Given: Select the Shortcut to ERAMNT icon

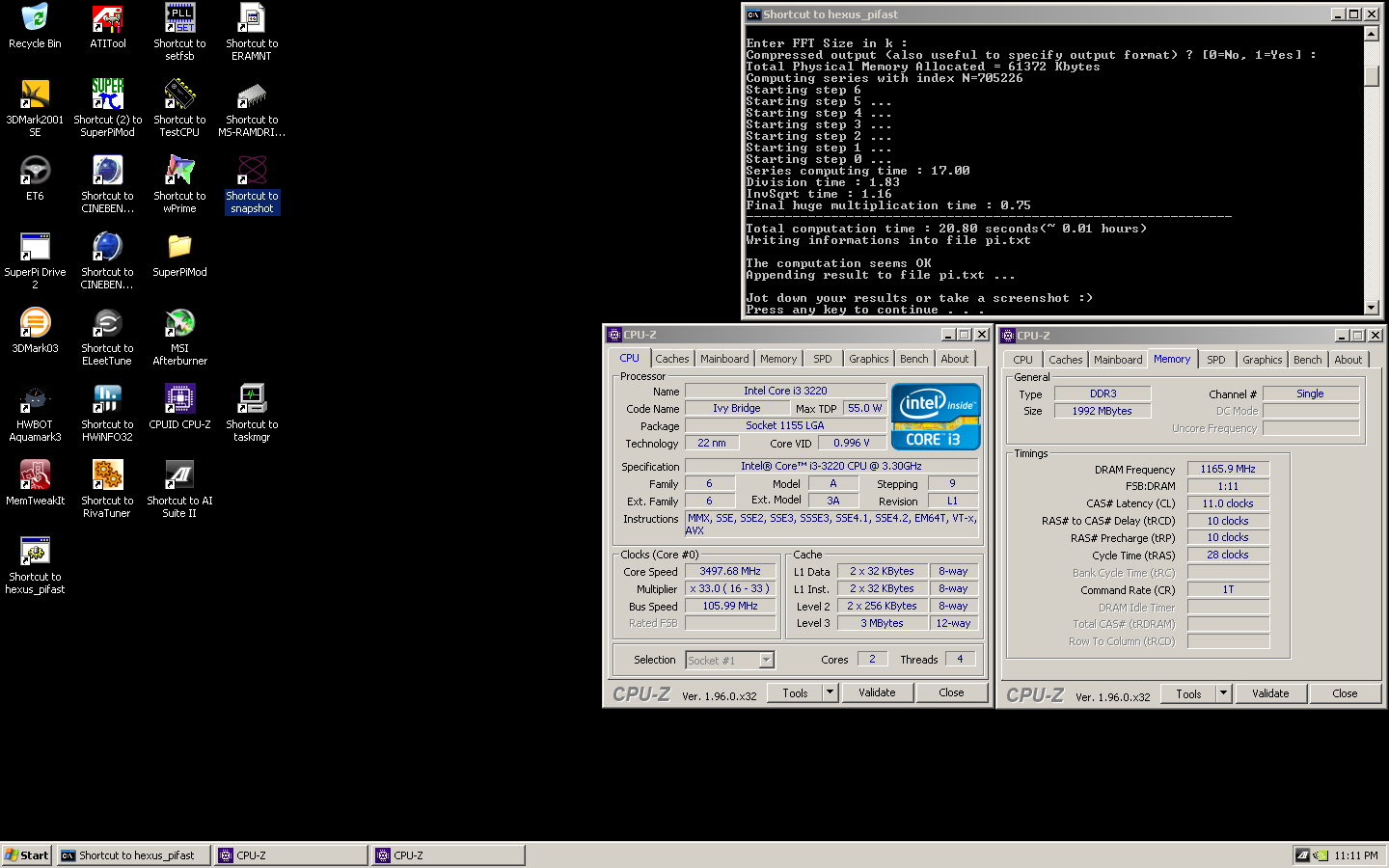Looking at the screenshot, I should pyautogui.click(x=252, y=33).
